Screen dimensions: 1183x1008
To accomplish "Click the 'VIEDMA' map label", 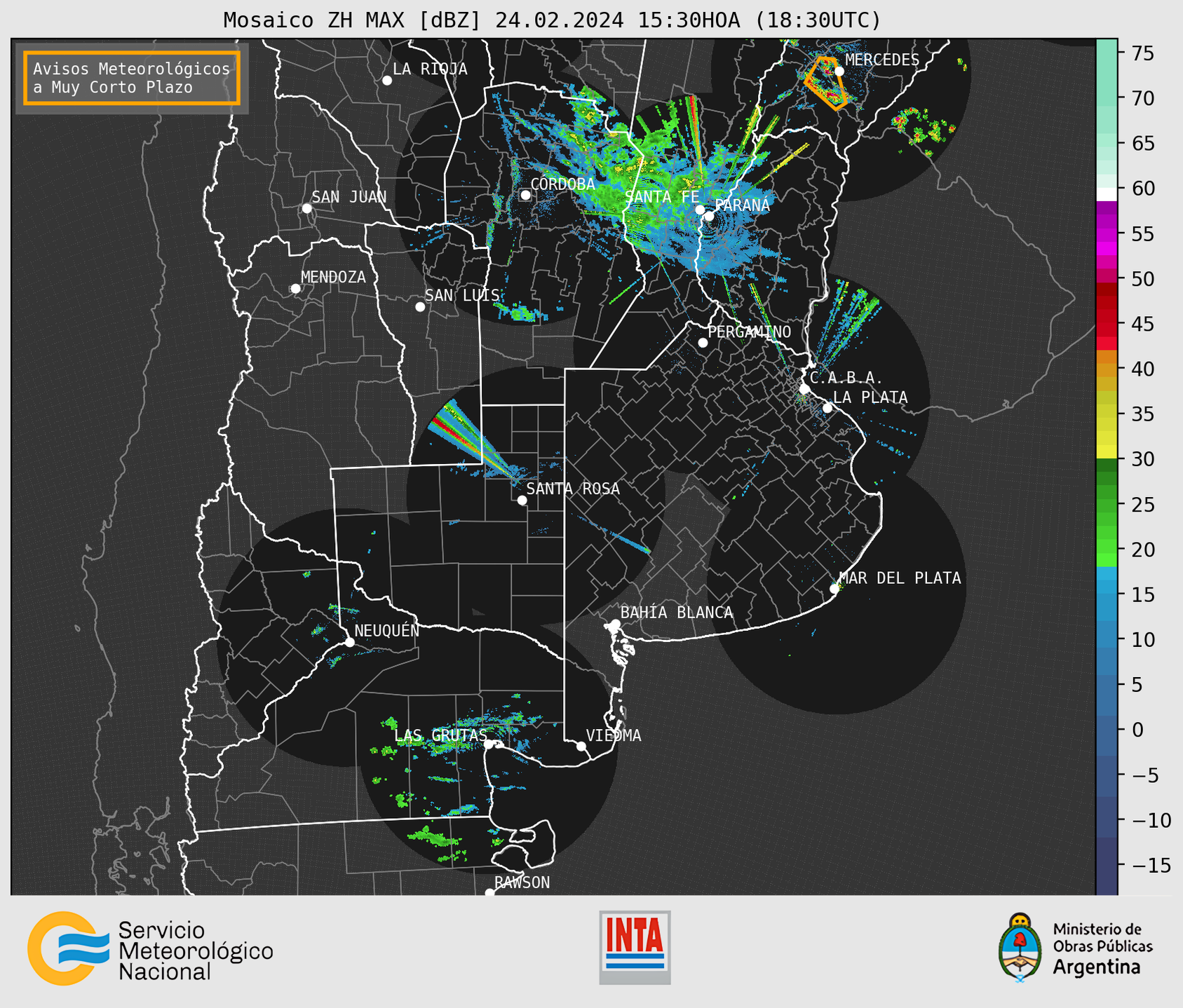I will coord(614,735).
